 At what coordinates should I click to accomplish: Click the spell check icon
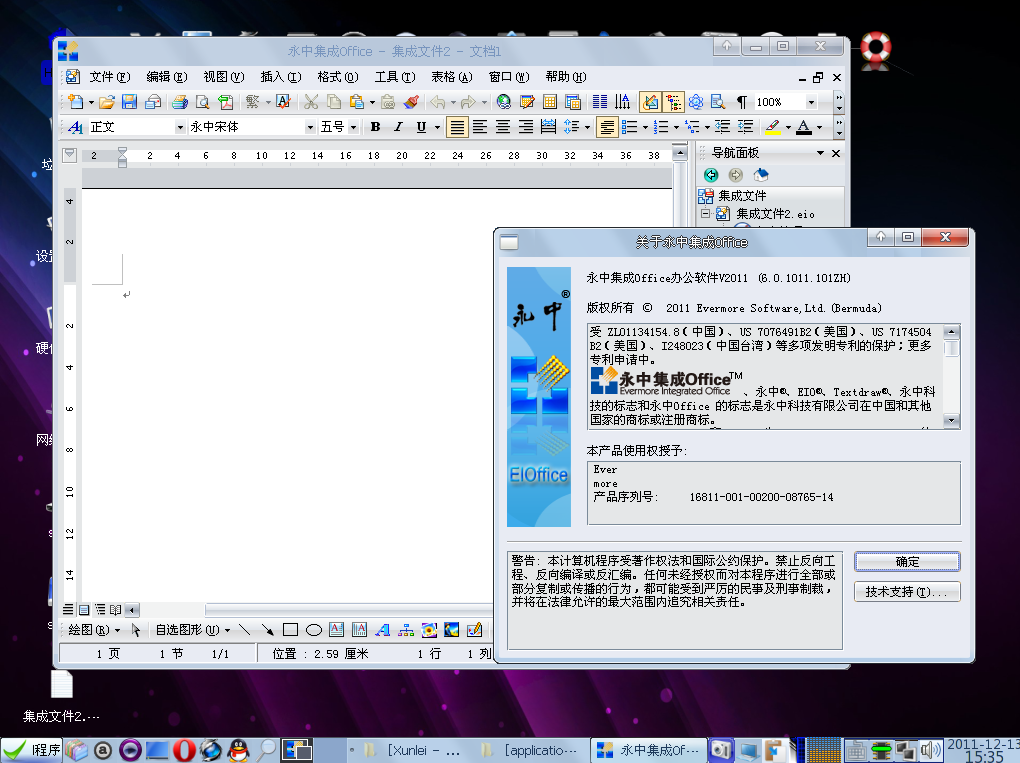click(283, 102)
